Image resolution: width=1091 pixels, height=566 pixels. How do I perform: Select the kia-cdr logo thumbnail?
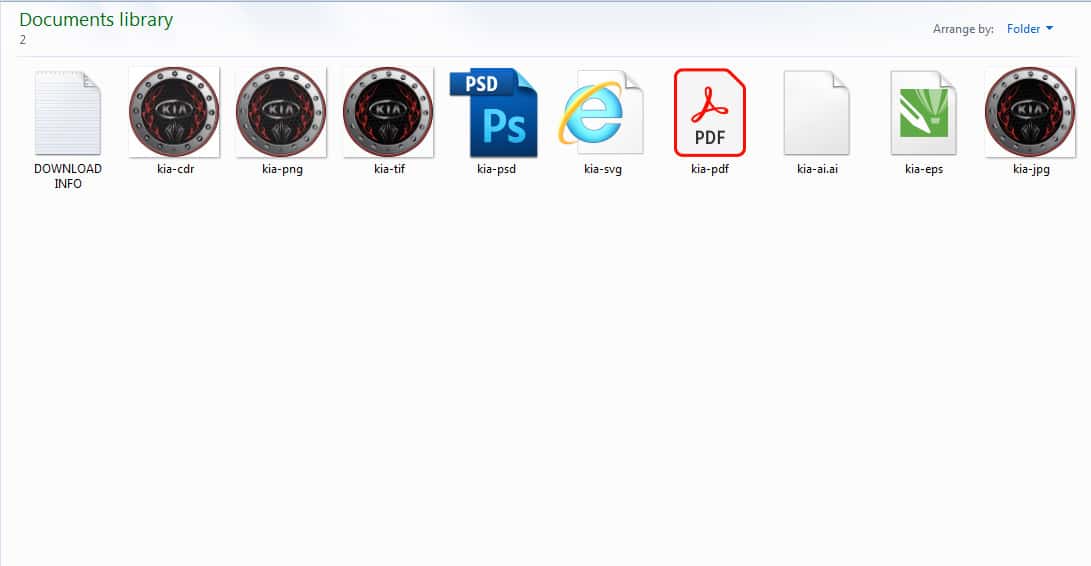pos(174,112)
